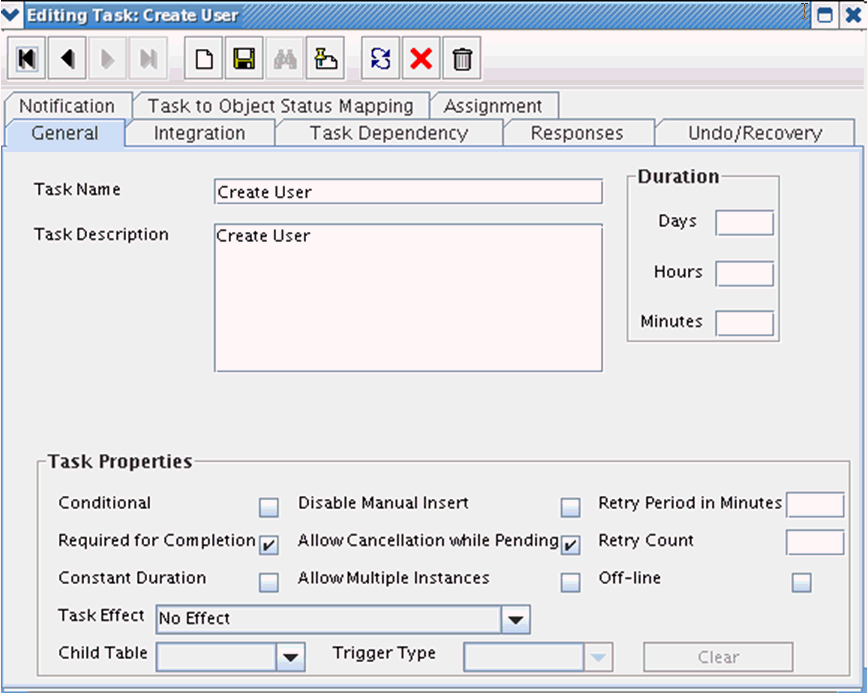Open the Responses tab
This screenshot has height=693, width=868.
[x=577, y=133]
